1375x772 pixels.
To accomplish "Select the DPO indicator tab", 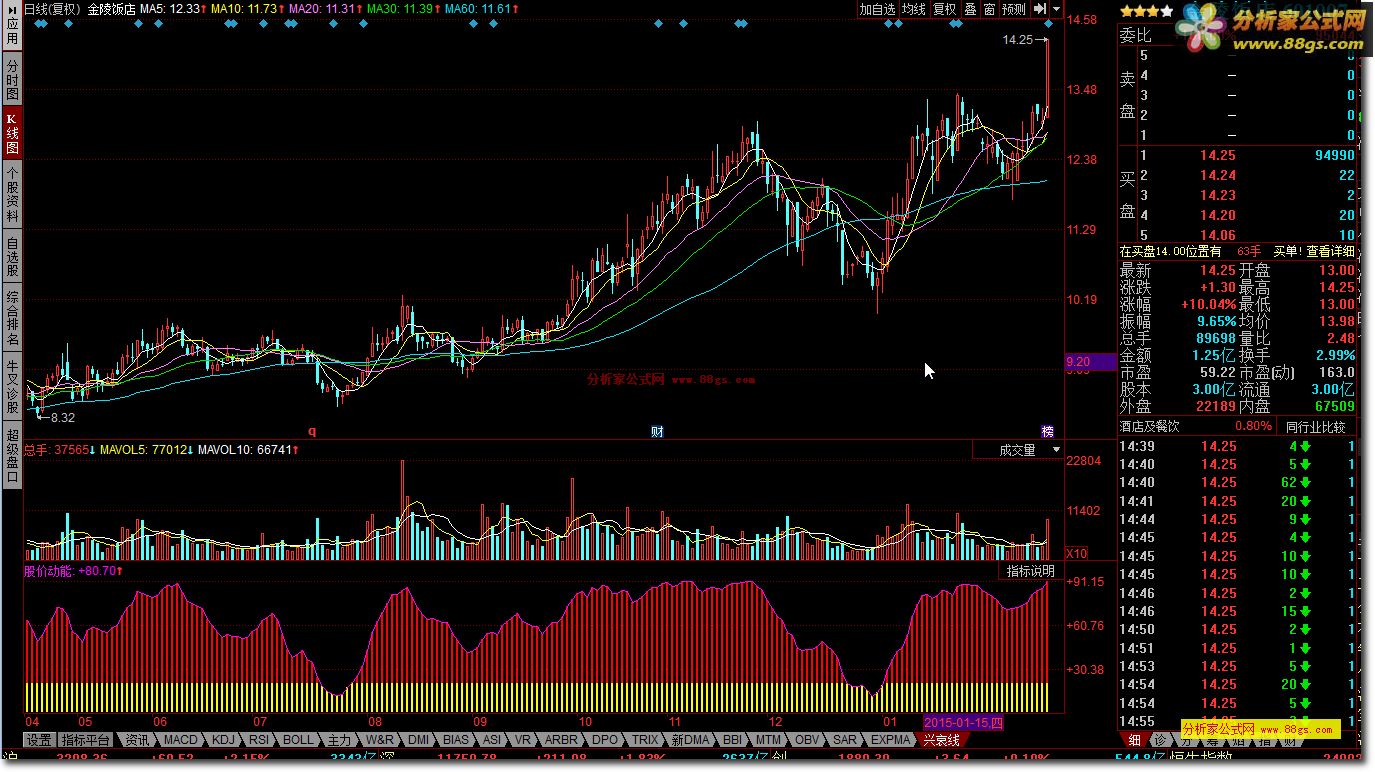I will click(x=605, y=740).
